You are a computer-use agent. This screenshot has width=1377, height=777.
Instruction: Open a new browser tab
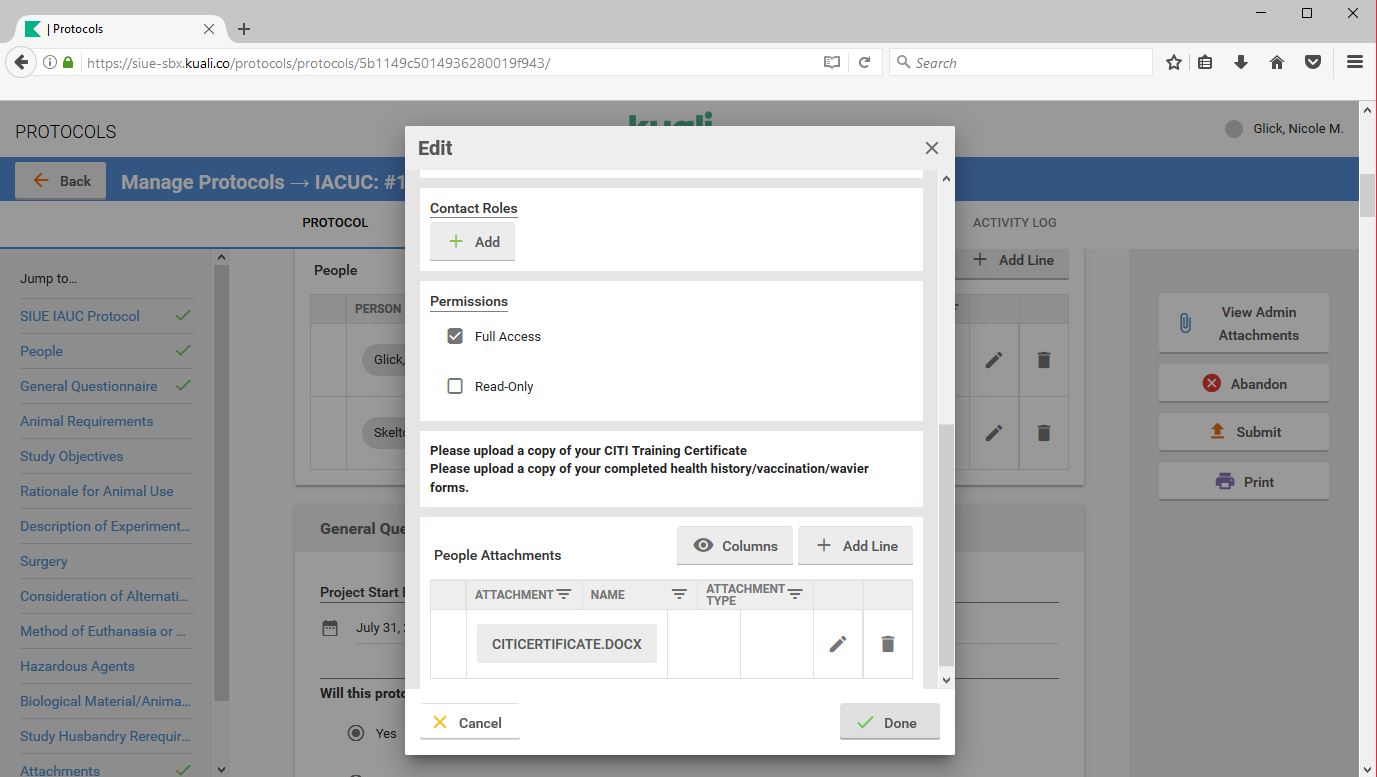(x=244, y=29)
